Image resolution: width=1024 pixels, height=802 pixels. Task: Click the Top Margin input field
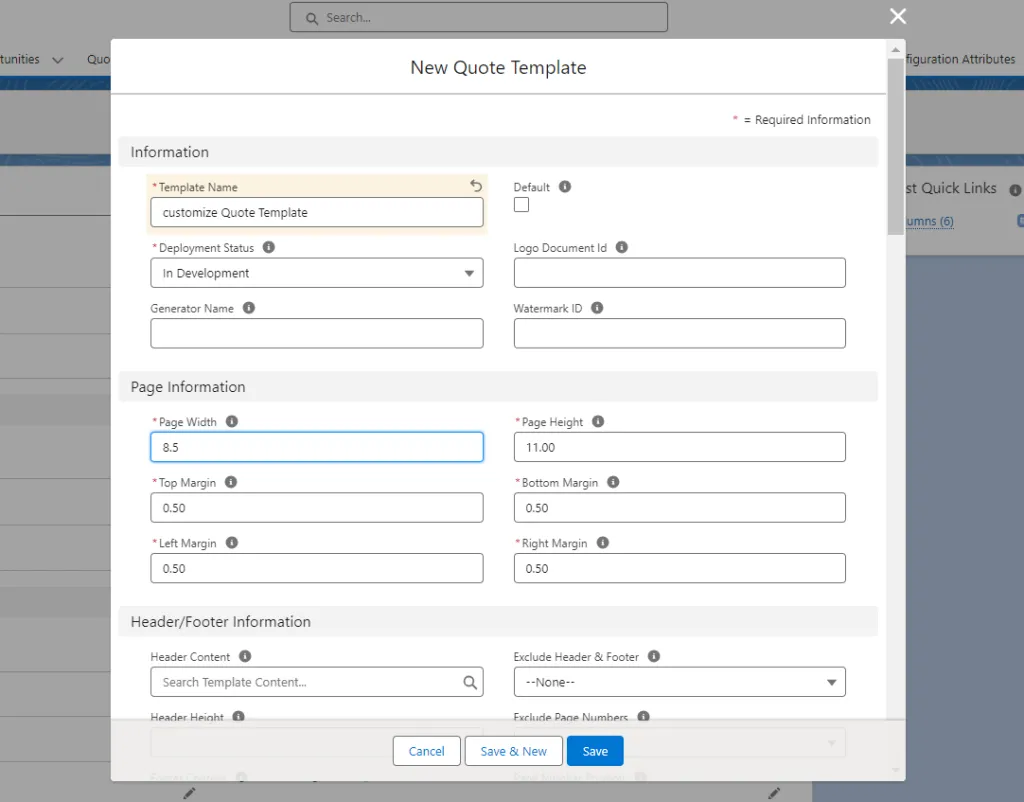pos(317,507)
